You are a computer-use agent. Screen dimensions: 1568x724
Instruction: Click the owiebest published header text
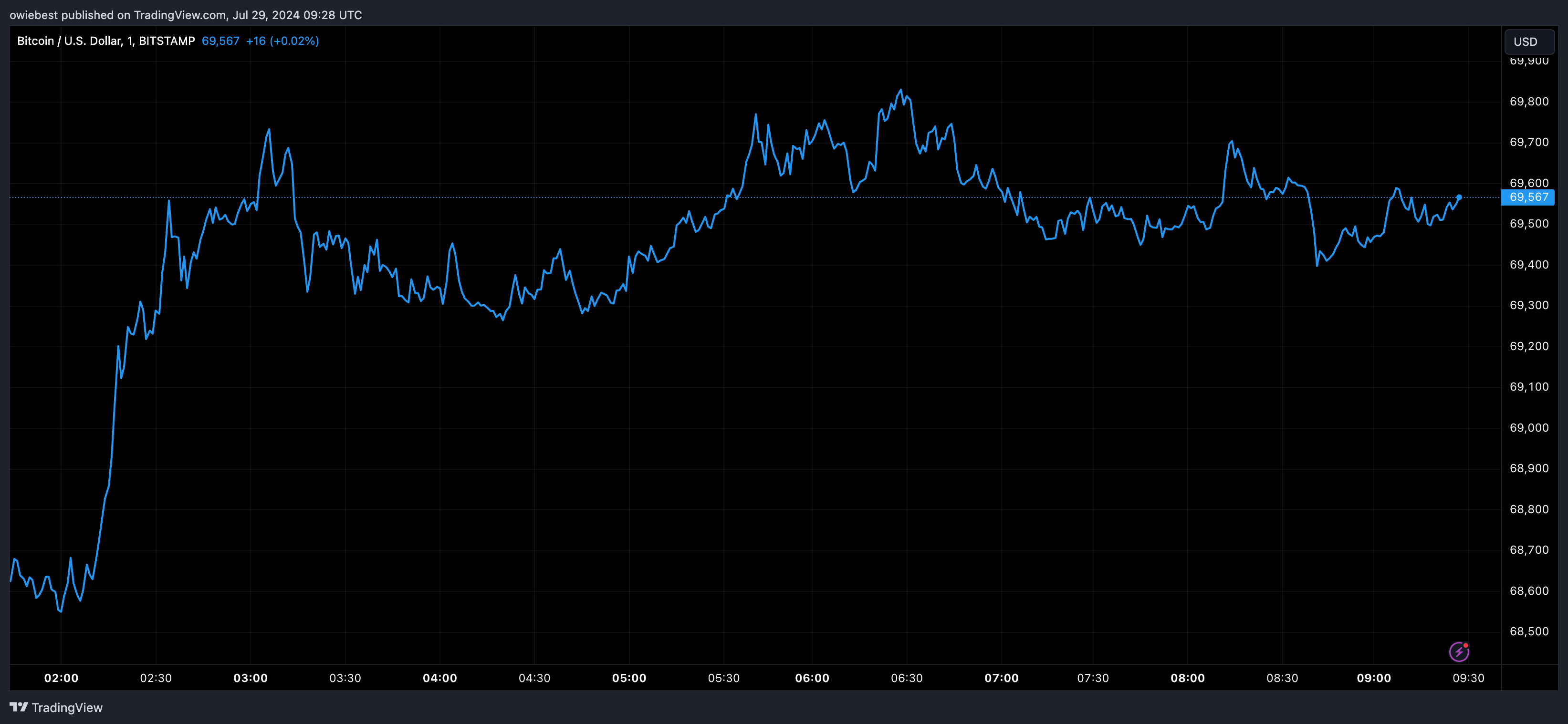[x=185, y=15]
